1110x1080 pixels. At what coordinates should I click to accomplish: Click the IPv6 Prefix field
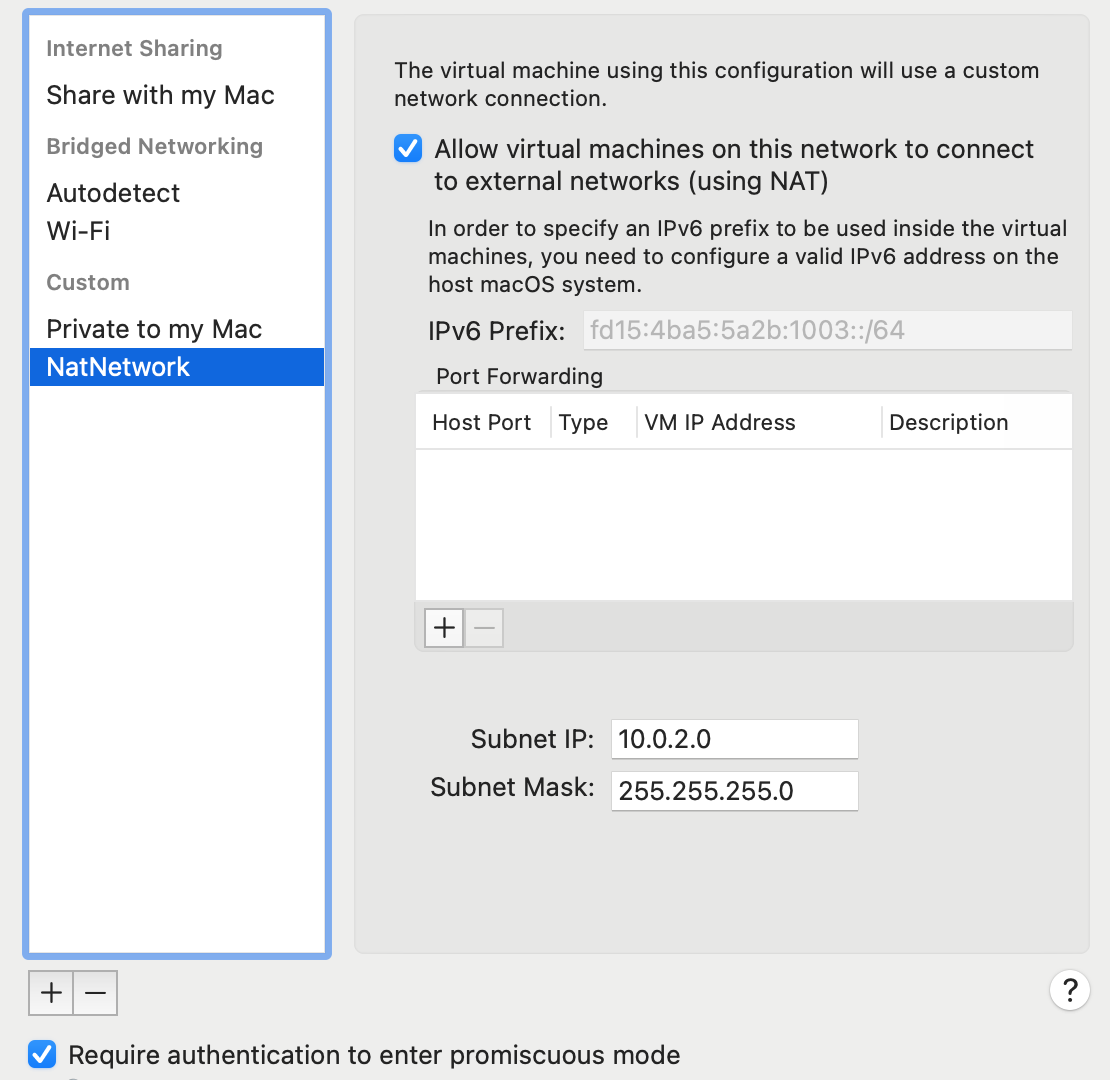(x=827, y=330)
